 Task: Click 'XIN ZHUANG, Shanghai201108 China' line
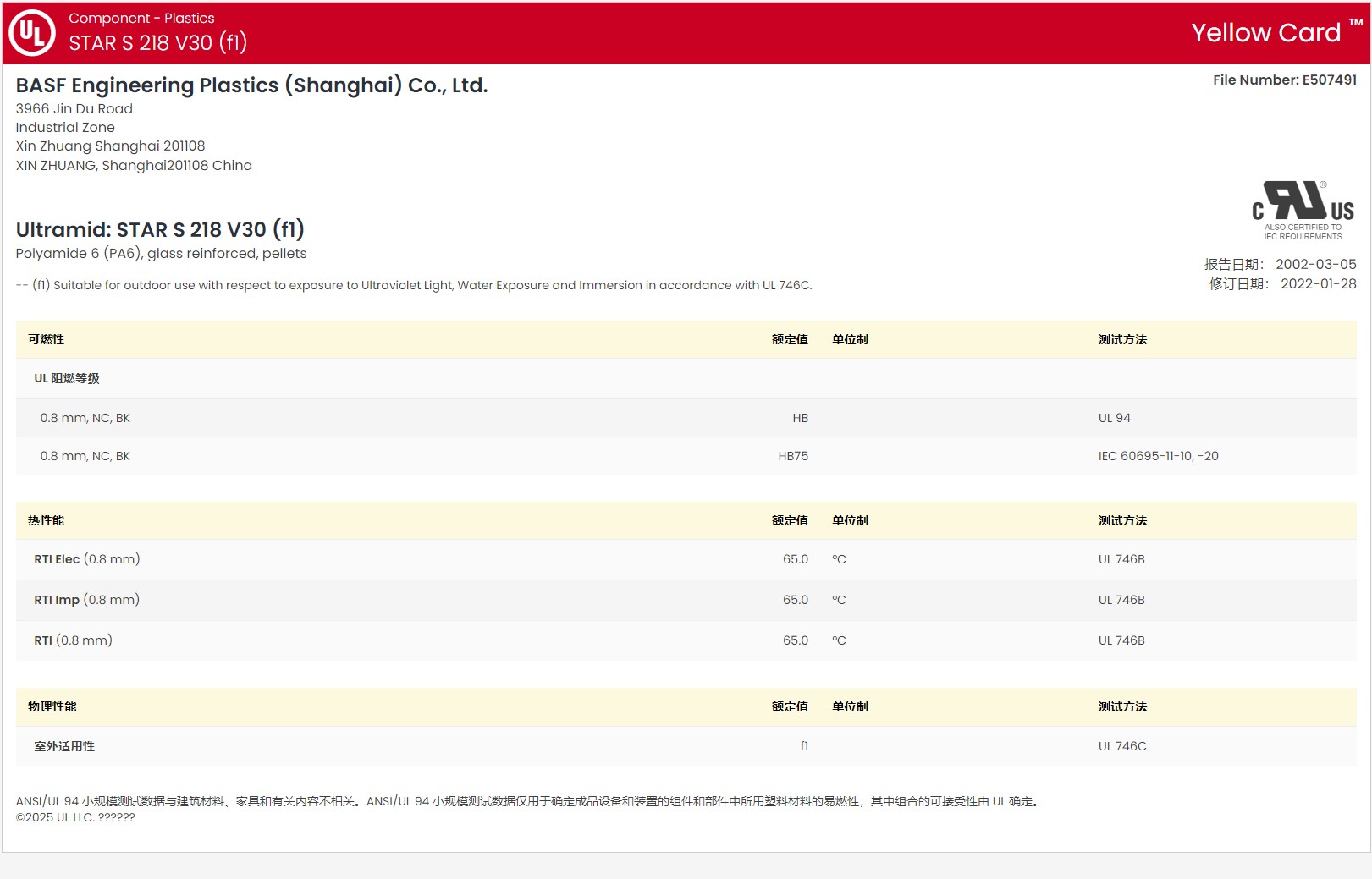click(x=134, y=165)
